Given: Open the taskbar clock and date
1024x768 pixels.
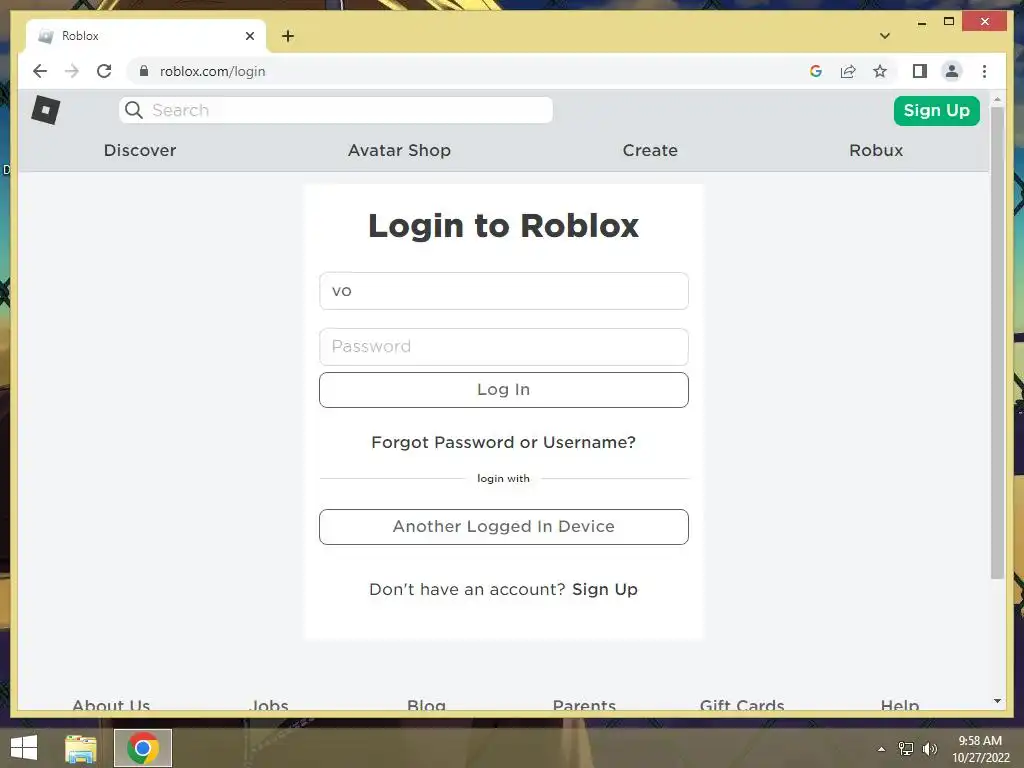Looking at the screenshot, I should 980,749.
